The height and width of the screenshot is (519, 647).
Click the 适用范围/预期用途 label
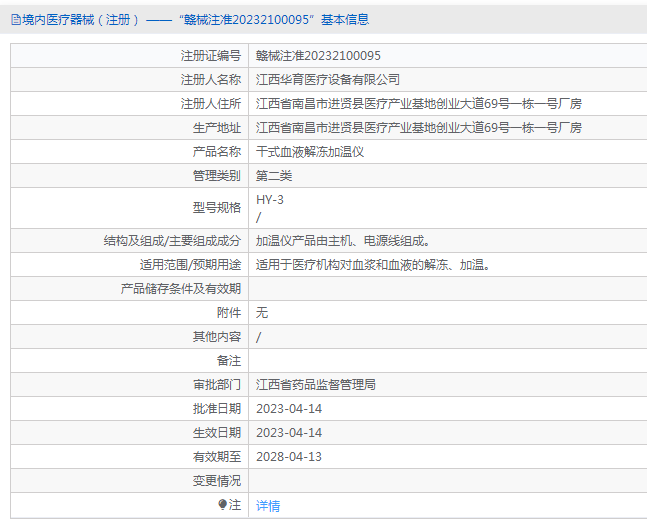pos(190,264)
